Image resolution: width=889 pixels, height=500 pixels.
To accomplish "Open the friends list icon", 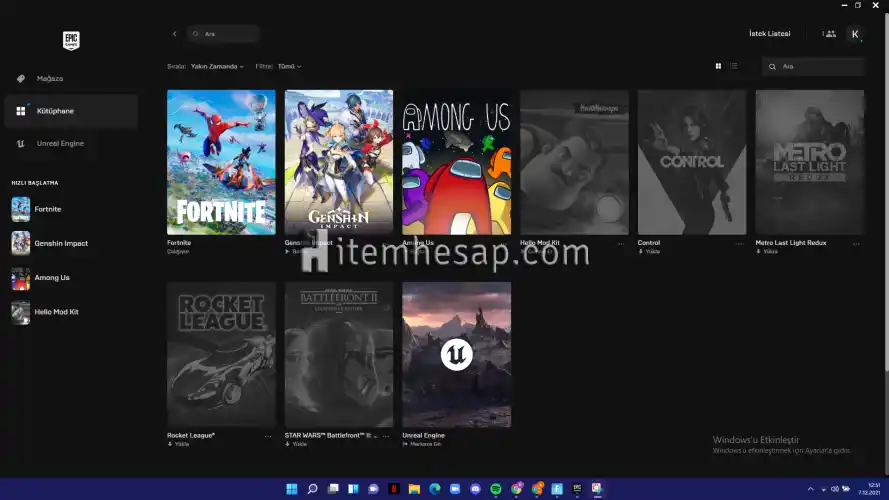I will [x=829, y=34].
